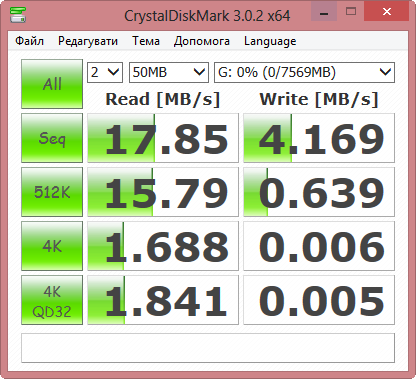Expand the 50MB test size dropdown

coord(169,72)
